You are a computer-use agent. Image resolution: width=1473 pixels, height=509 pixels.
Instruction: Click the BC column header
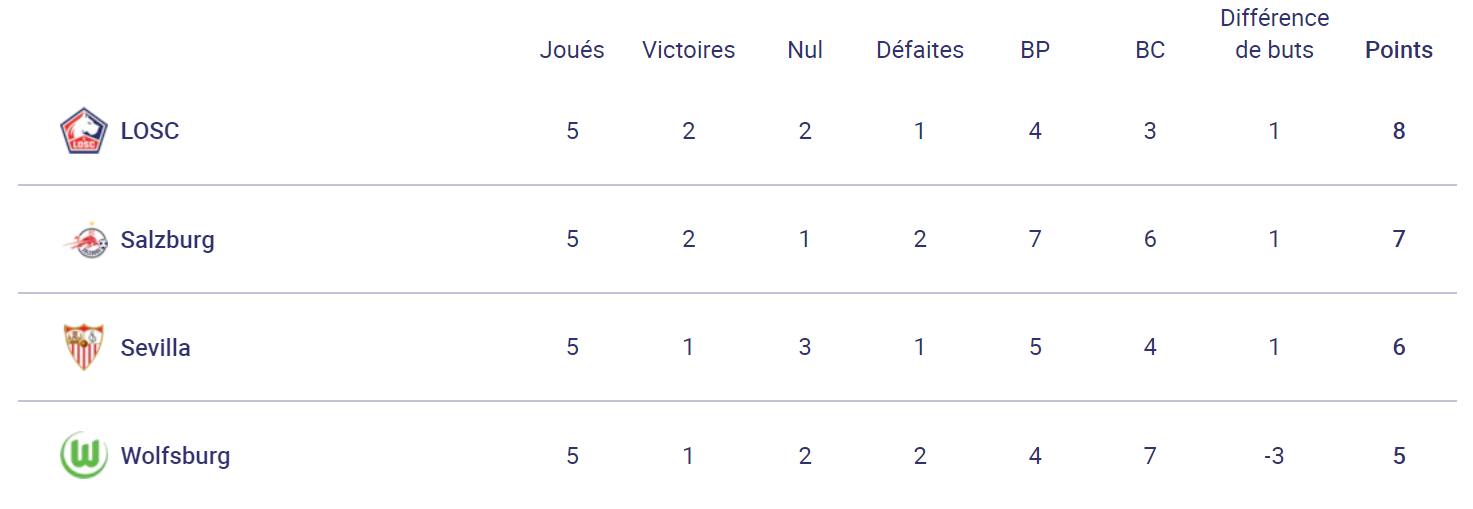click(x=1150, y=50)
